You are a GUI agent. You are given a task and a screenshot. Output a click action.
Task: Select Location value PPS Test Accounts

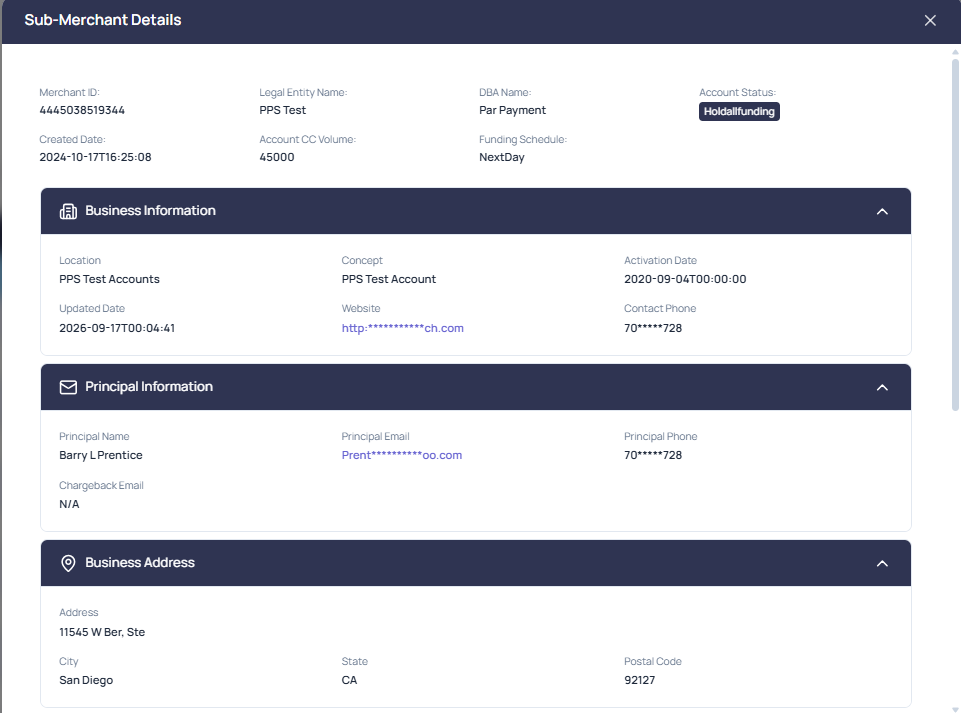(x=109, y=280)
